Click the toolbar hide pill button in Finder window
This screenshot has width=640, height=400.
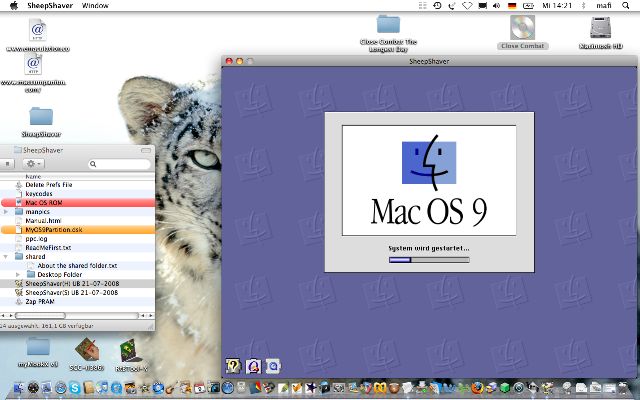146,151
